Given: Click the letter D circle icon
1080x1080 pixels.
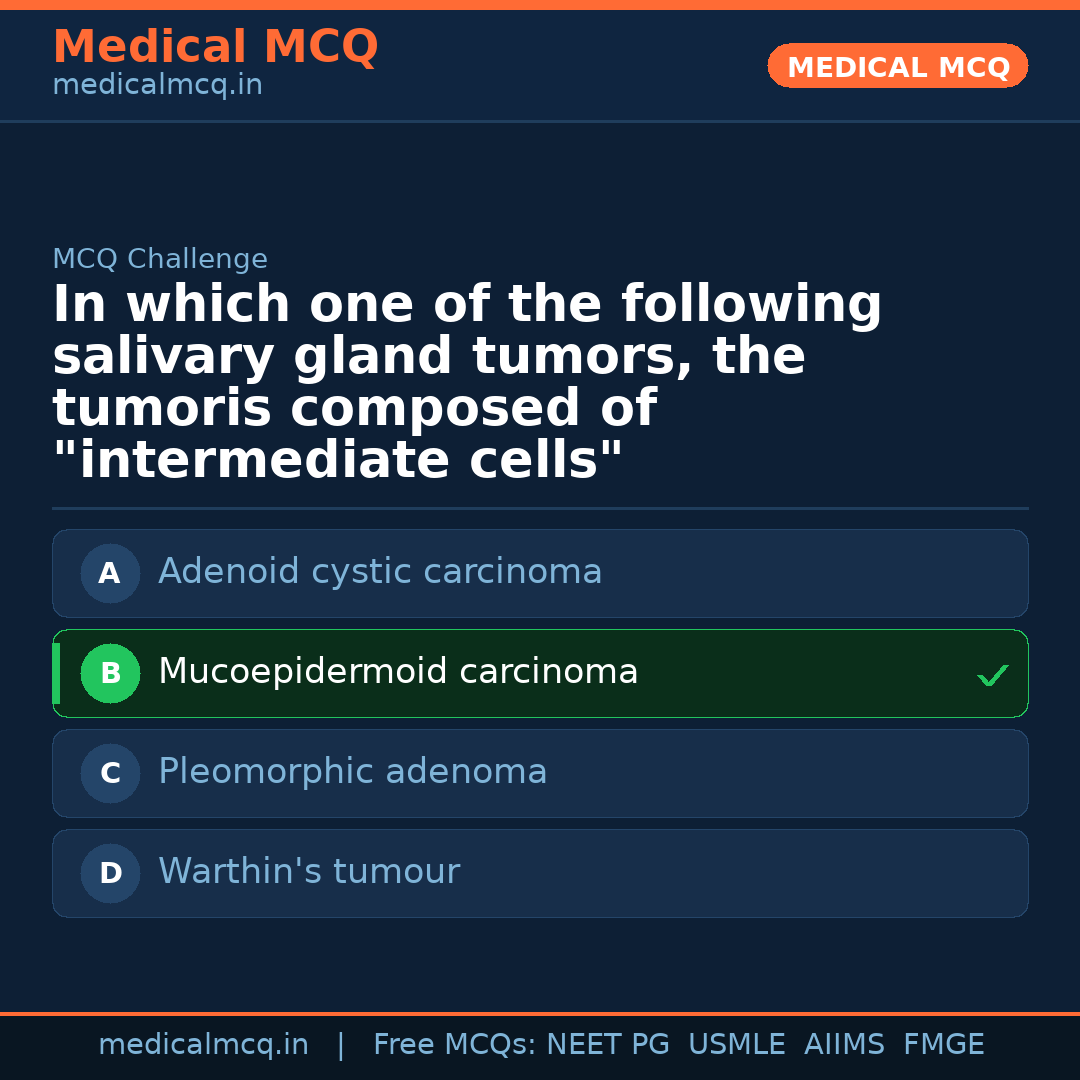Looking at the screenshot, I should coord(110,873).
